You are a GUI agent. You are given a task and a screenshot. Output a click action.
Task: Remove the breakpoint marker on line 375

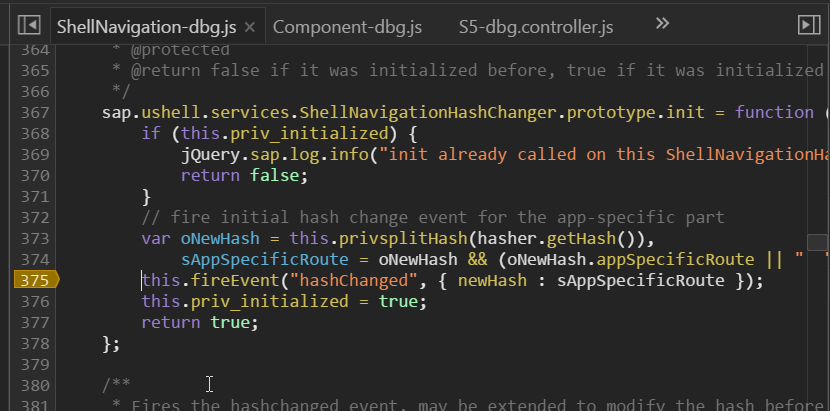(33, 280)
